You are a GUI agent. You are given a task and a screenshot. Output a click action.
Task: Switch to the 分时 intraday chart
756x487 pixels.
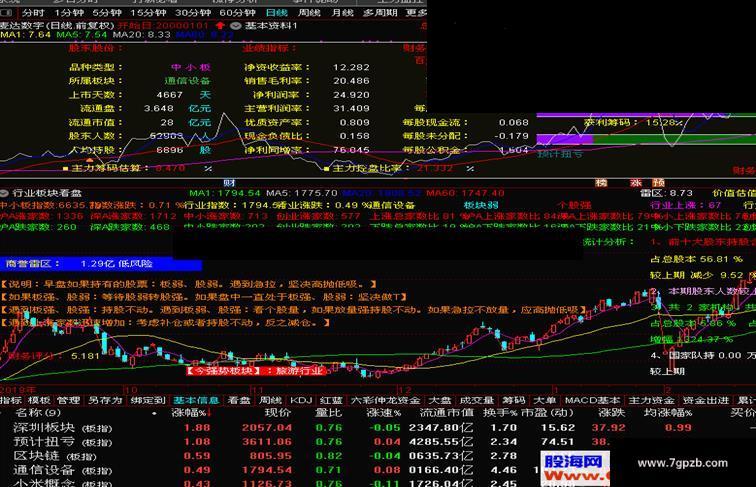33,13
